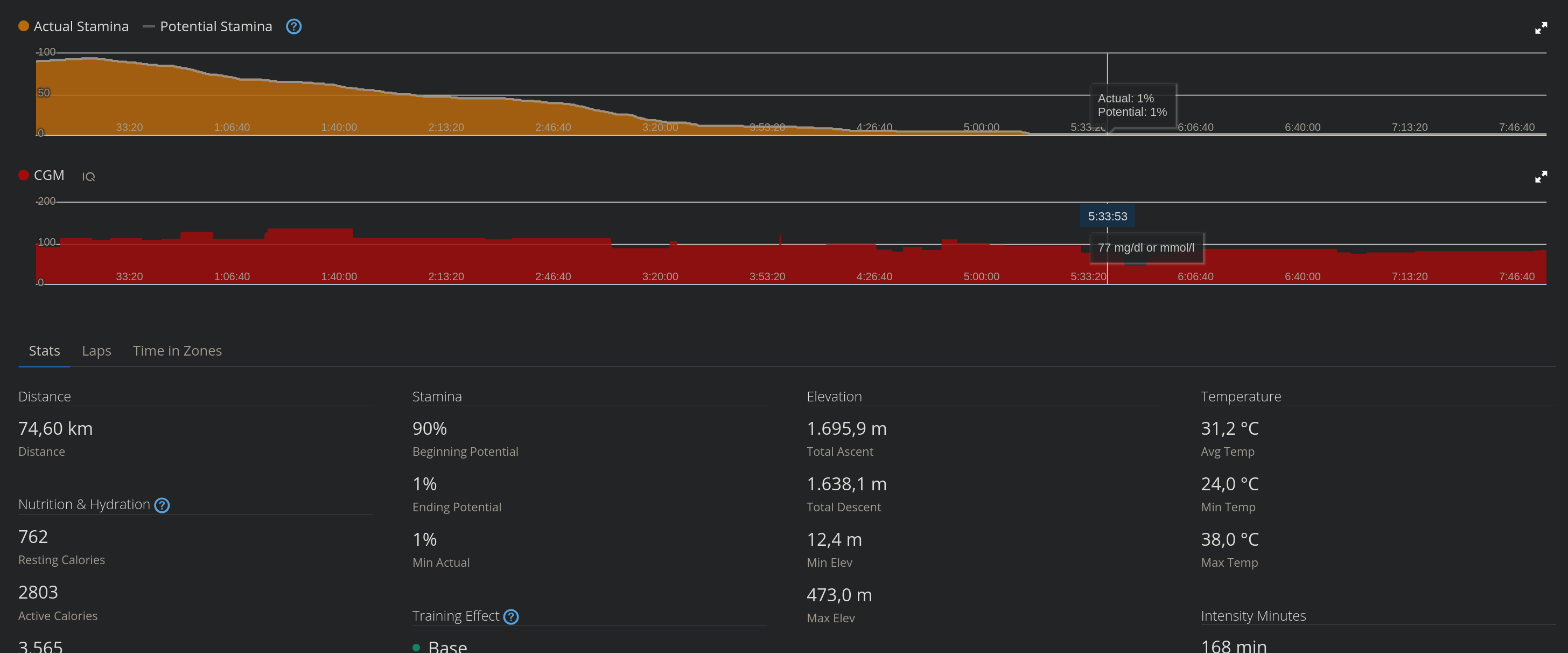Viewport: 1568px width, 653px height.
Task: Select the Stats tab
Action: pos(45,351)
